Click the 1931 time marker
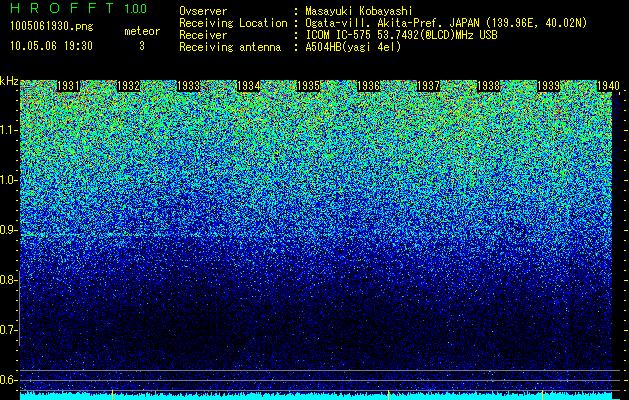629x400 pixels. click(x=68, y=86)
